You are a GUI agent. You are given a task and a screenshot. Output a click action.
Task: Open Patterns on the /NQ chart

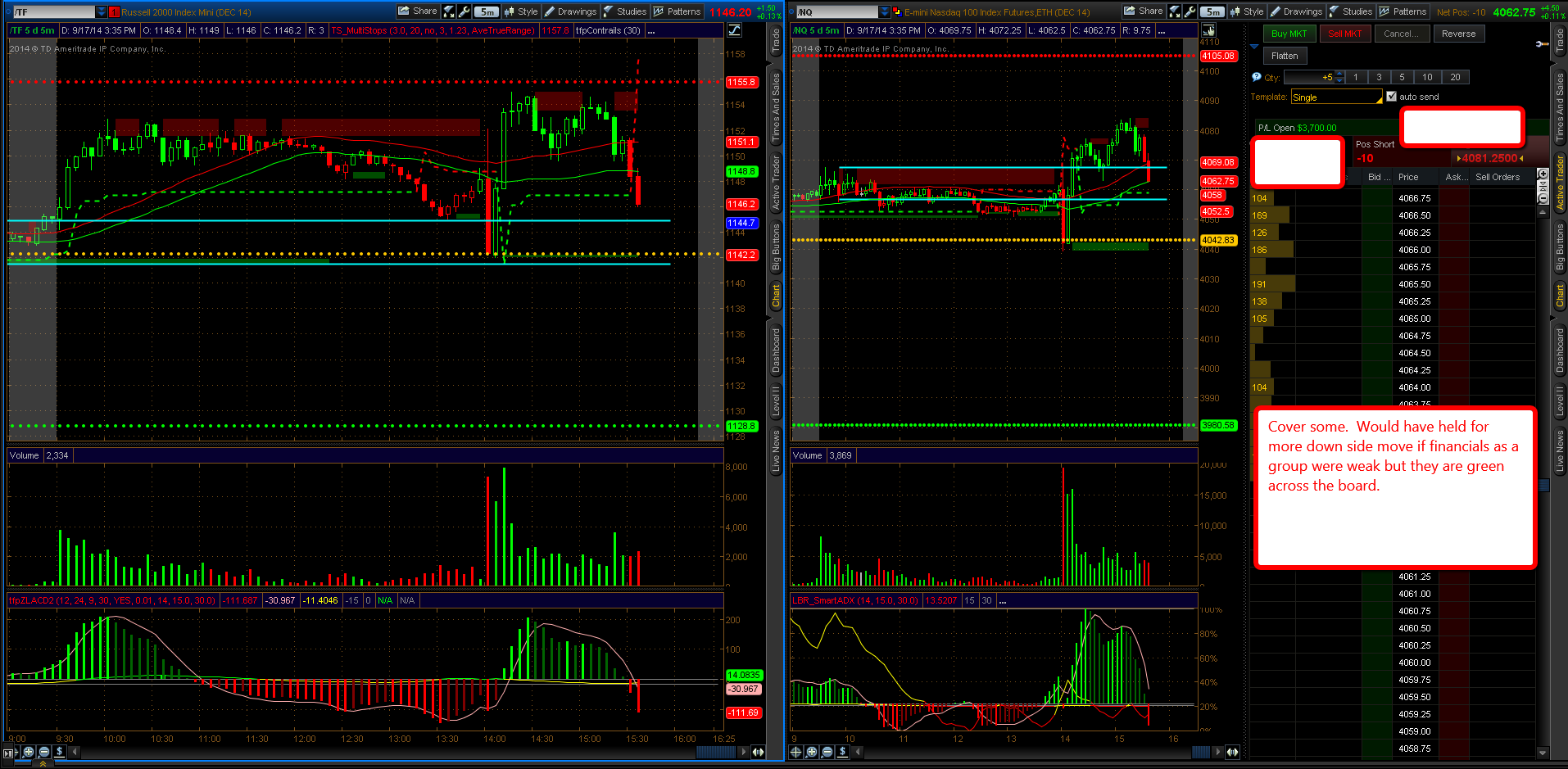point(1403,11)
